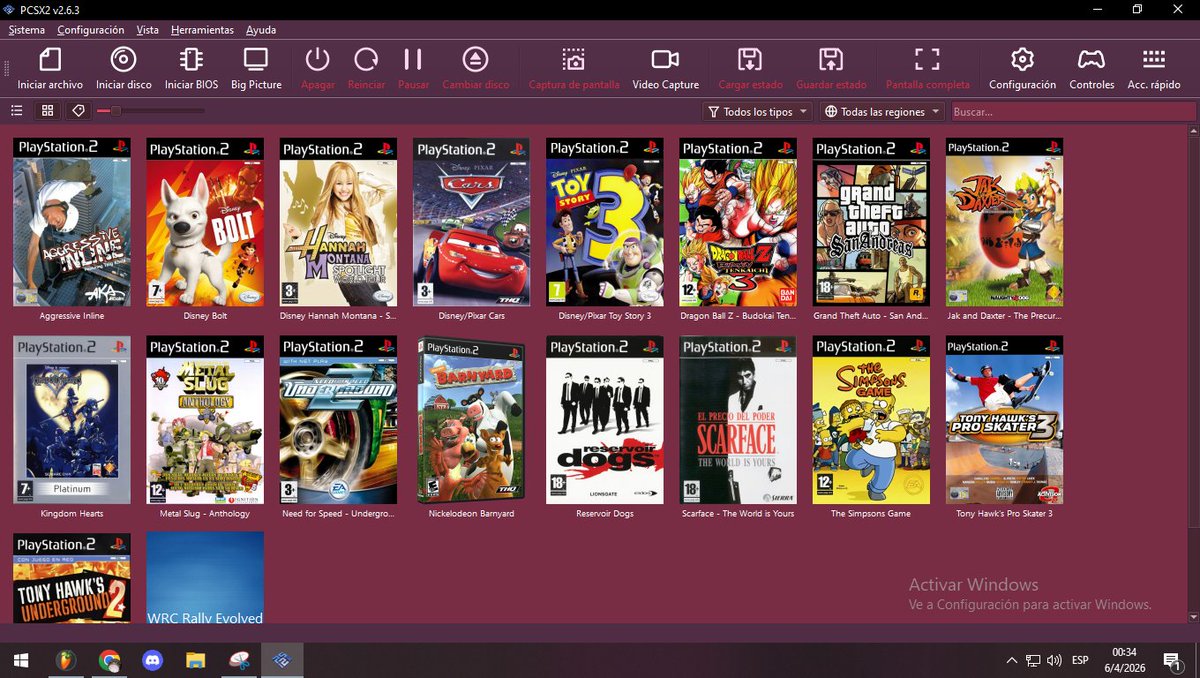
Task: Open the Configuración gear toolbar icon
Action: point(1022,59)
